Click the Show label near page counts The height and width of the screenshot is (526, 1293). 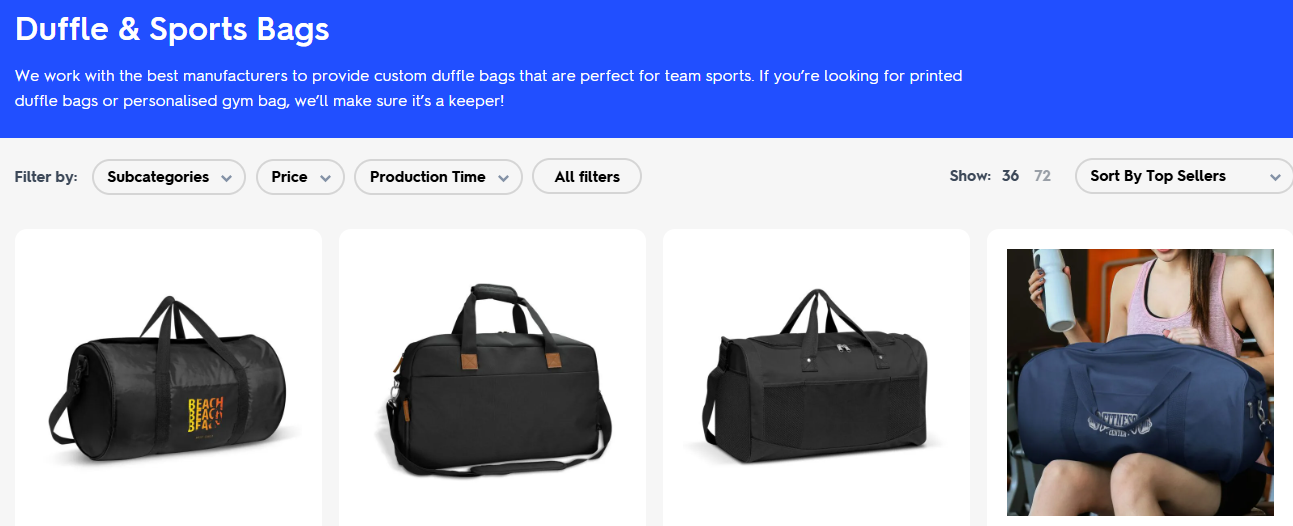(970, 176)
